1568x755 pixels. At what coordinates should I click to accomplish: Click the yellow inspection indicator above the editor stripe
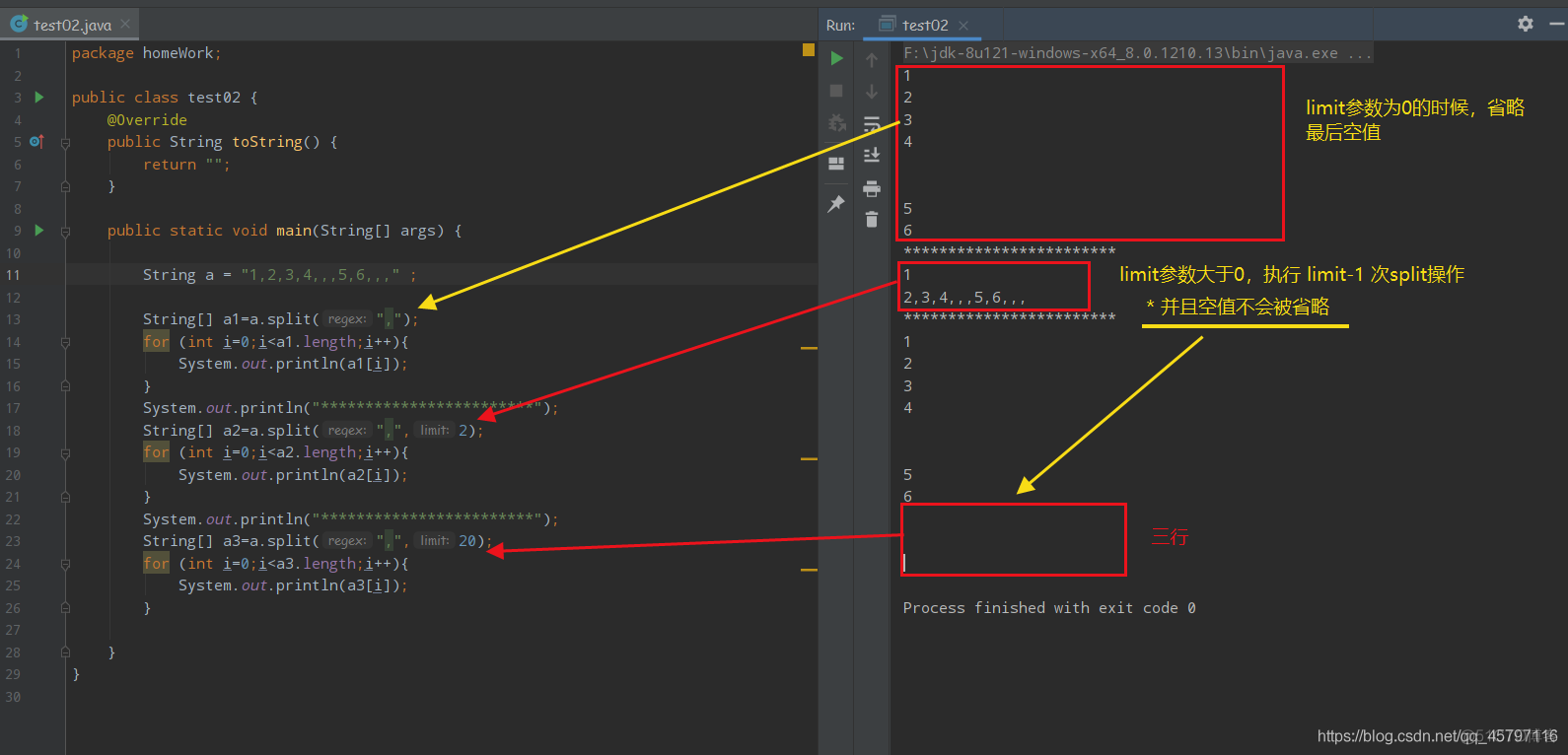click(x=809, y=49)
